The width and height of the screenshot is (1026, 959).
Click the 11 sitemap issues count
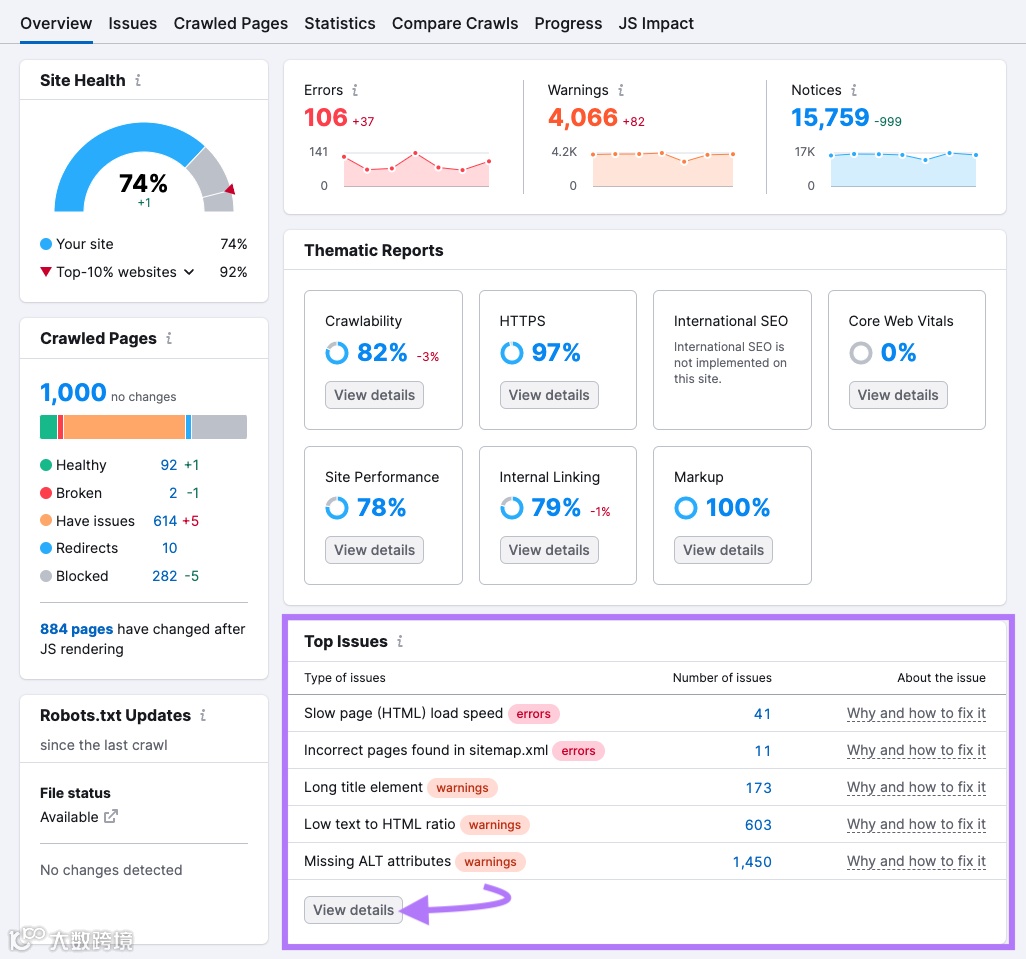click(x=763, y=751)
